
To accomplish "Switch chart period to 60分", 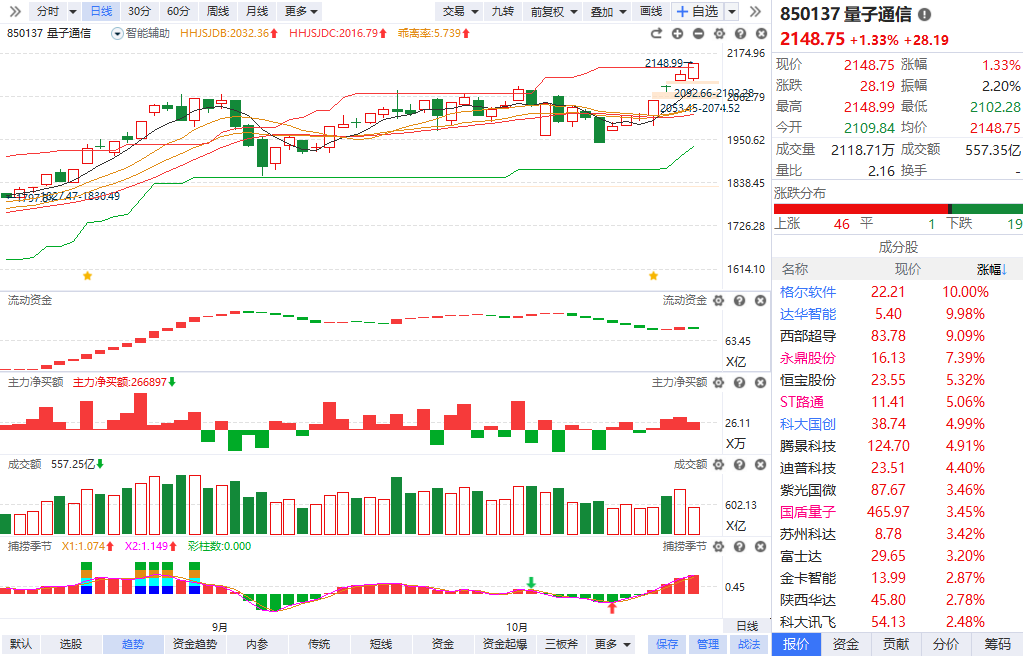I will (x=178, y=11).
